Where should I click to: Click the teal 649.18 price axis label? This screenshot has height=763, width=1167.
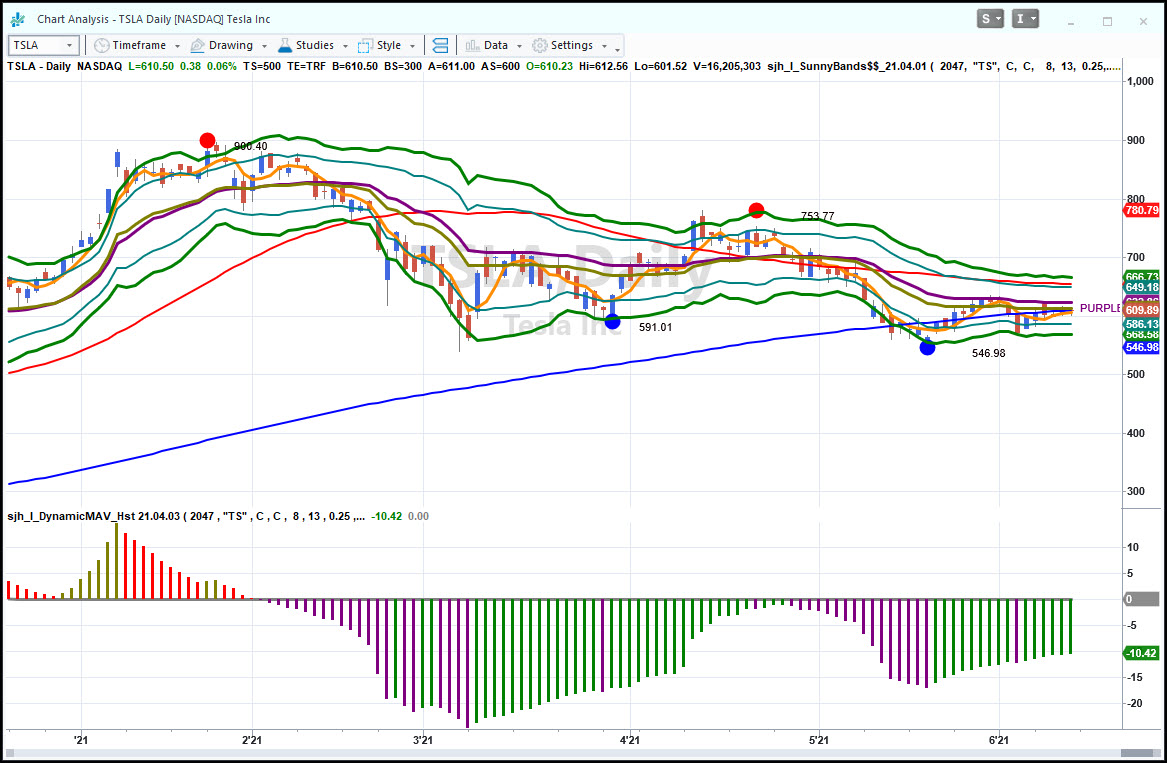(1141, 287)
